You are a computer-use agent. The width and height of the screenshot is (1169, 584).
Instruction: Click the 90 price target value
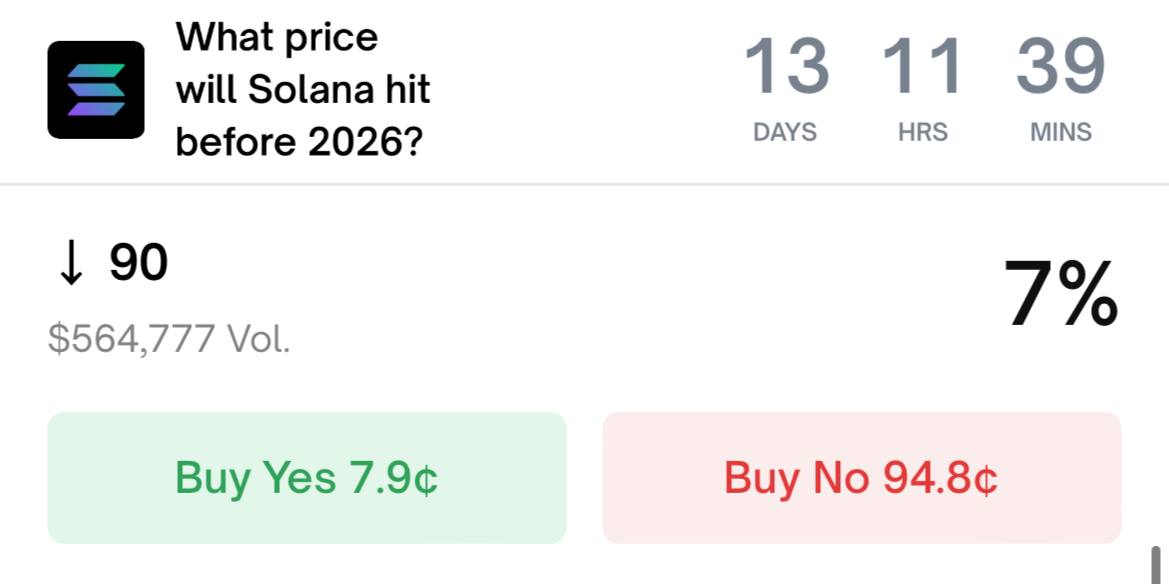(138, 264)
